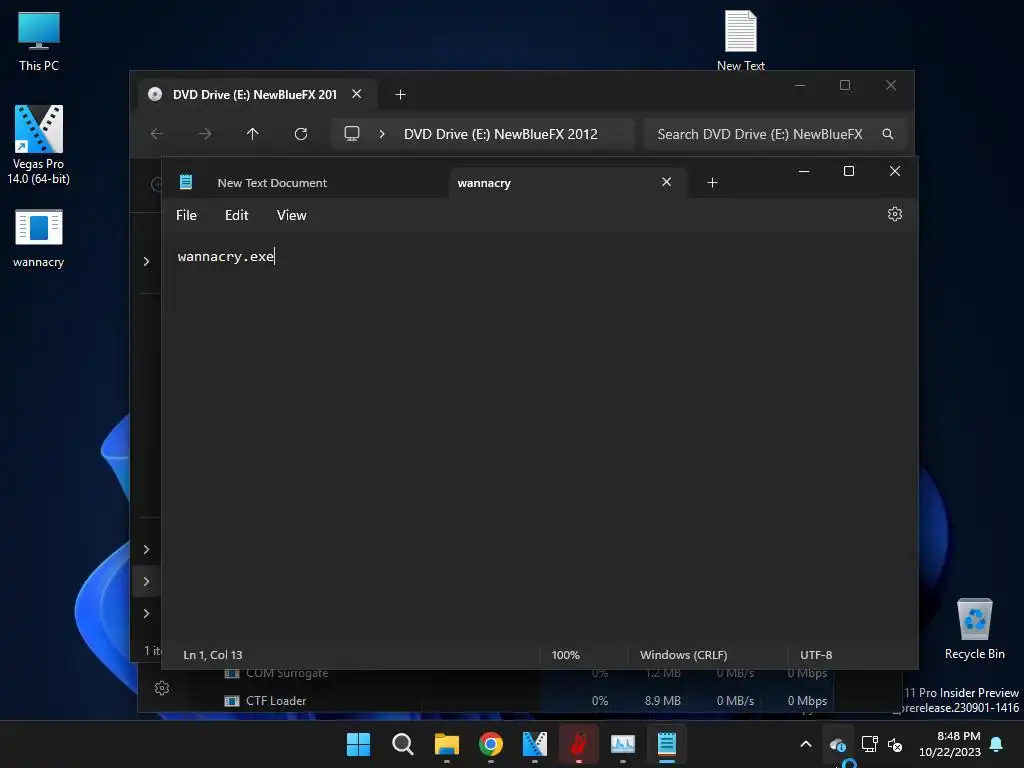Viewport: 1024px width, 768px height.
Task: Open File Explorer from taskbar
Action: pyautogui.click(x=447, y=744)
